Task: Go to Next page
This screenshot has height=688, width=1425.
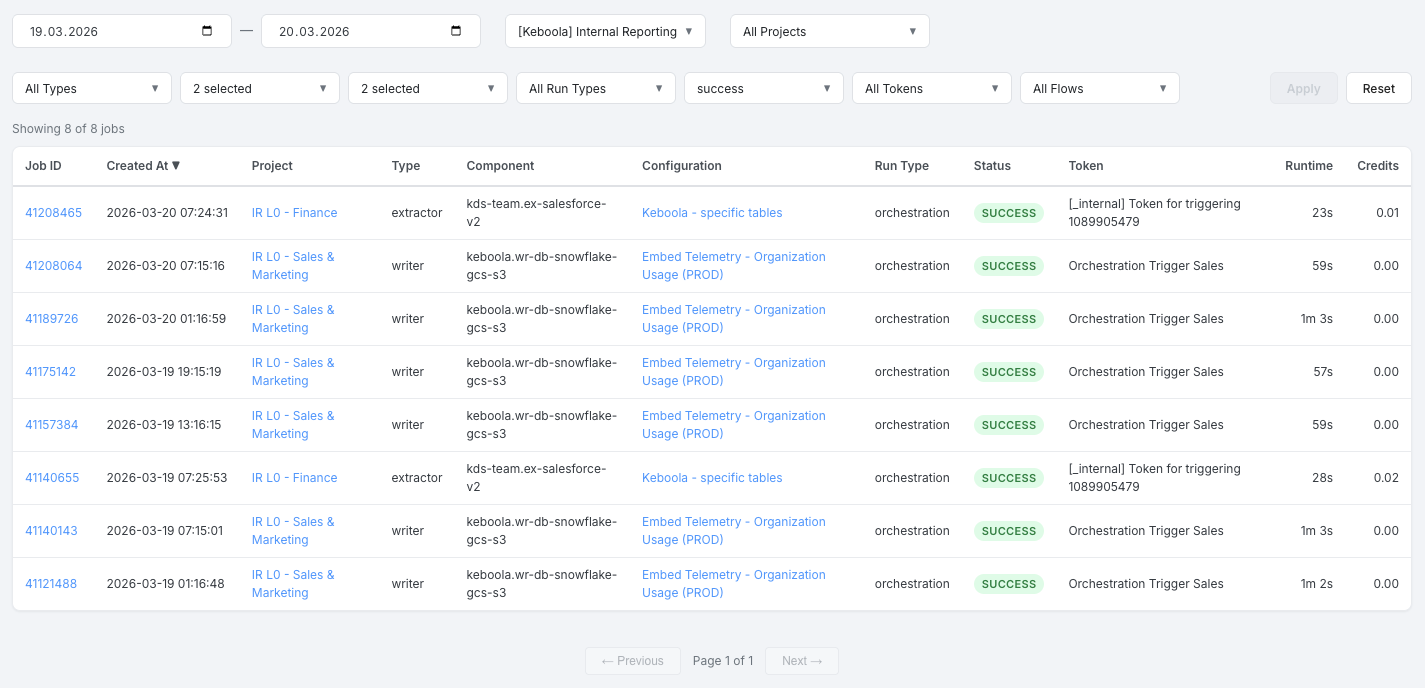Action: coord(802,661)
